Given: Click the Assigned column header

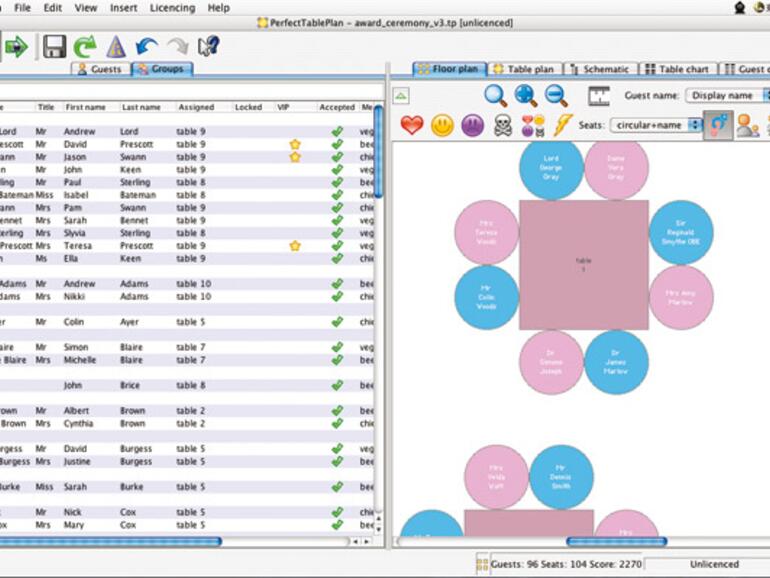Looking at the screenshot, I should [196, 107].
